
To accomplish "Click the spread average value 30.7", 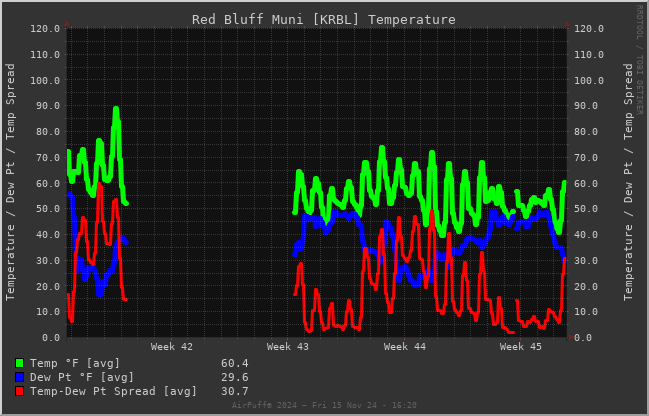I will point(235,391).
